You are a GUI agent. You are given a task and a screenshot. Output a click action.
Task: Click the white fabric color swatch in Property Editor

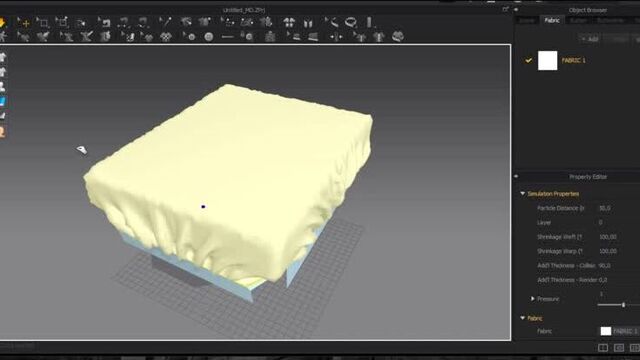coord(606,331)
